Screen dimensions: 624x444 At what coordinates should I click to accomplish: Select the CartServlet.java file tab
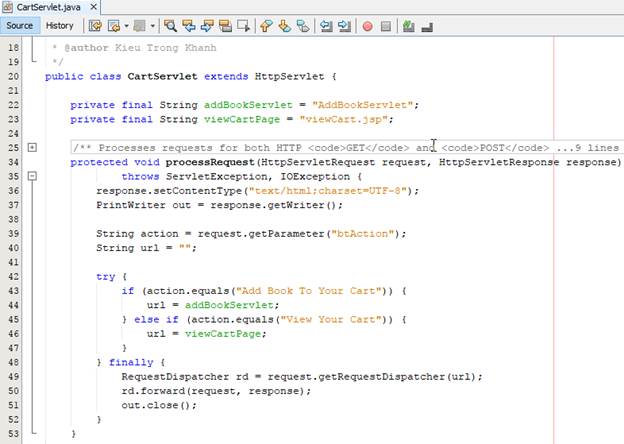tap(48, 7)
